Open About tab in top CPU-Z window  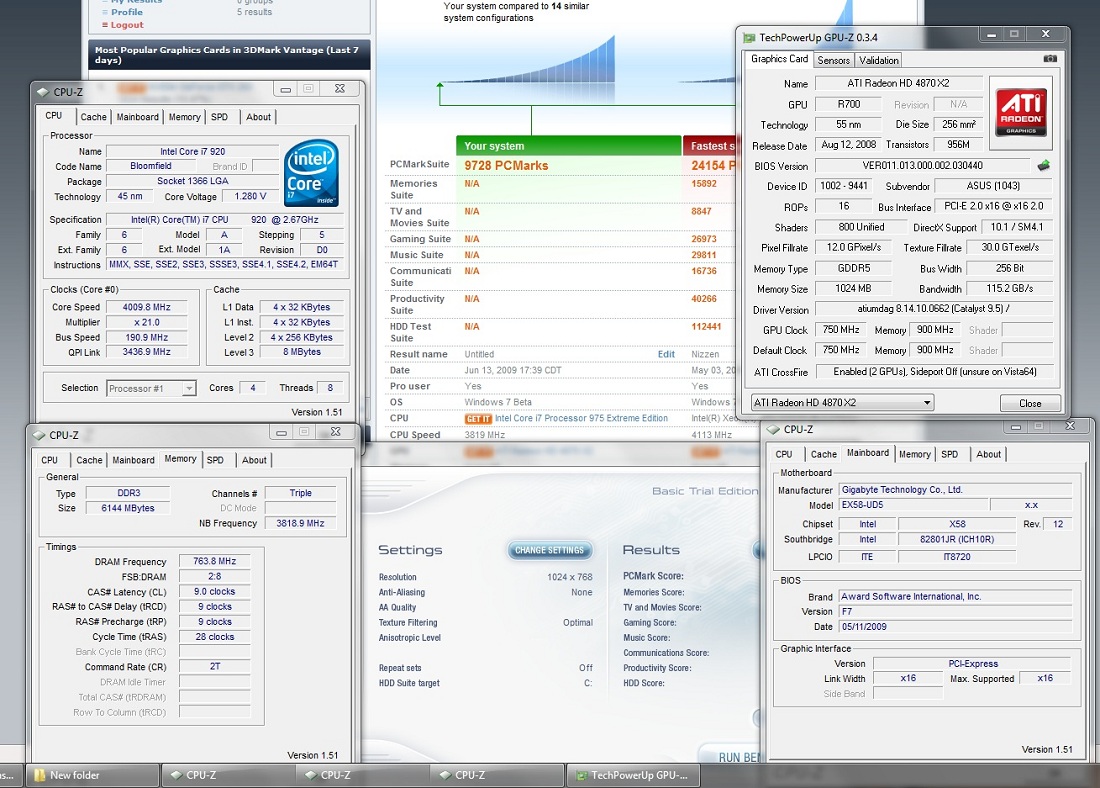258,117
